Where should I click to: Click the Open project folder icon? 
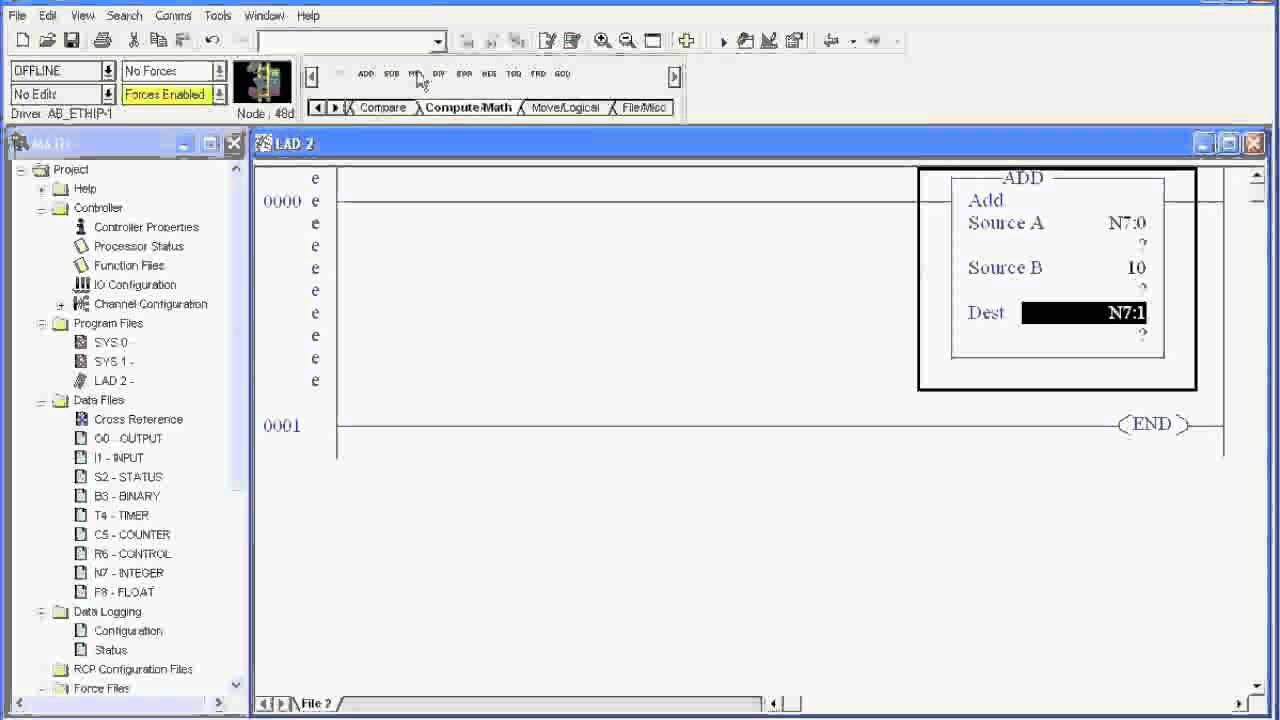click(x=47, y=41)
